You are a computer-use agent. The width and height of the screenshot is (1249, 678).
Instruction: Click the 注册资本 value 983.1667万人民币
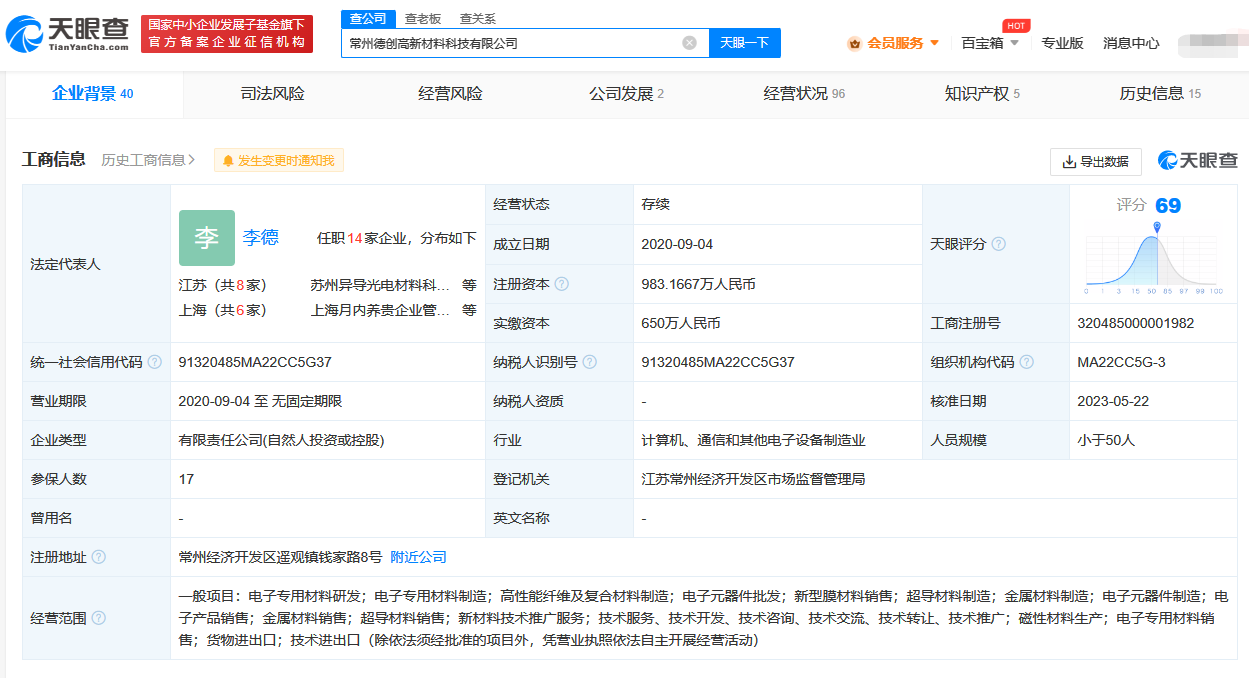pos(698,284)
